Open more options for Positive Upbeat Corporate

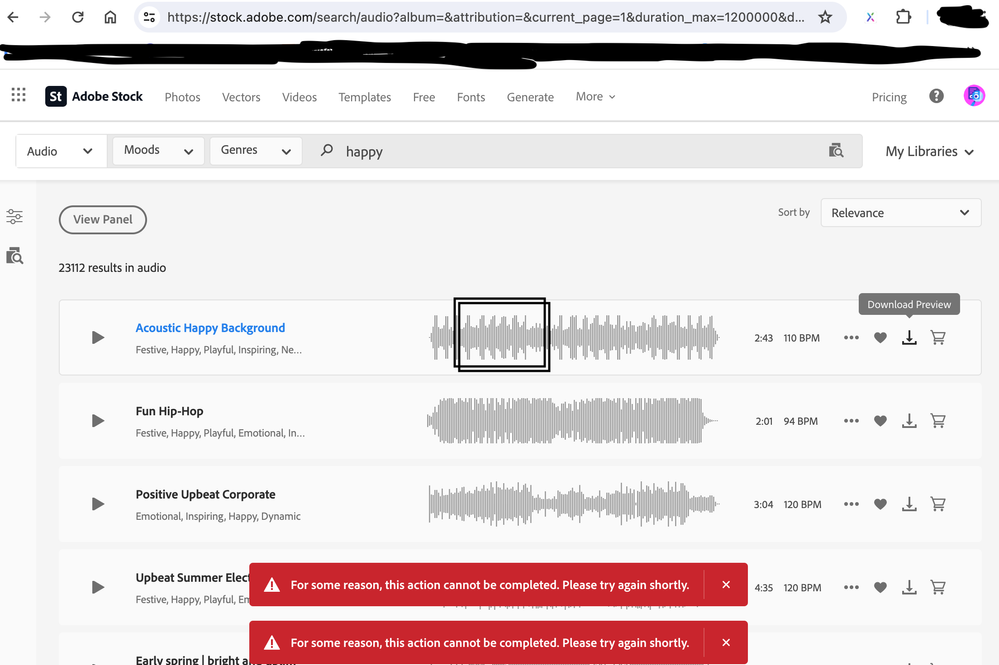851,505
